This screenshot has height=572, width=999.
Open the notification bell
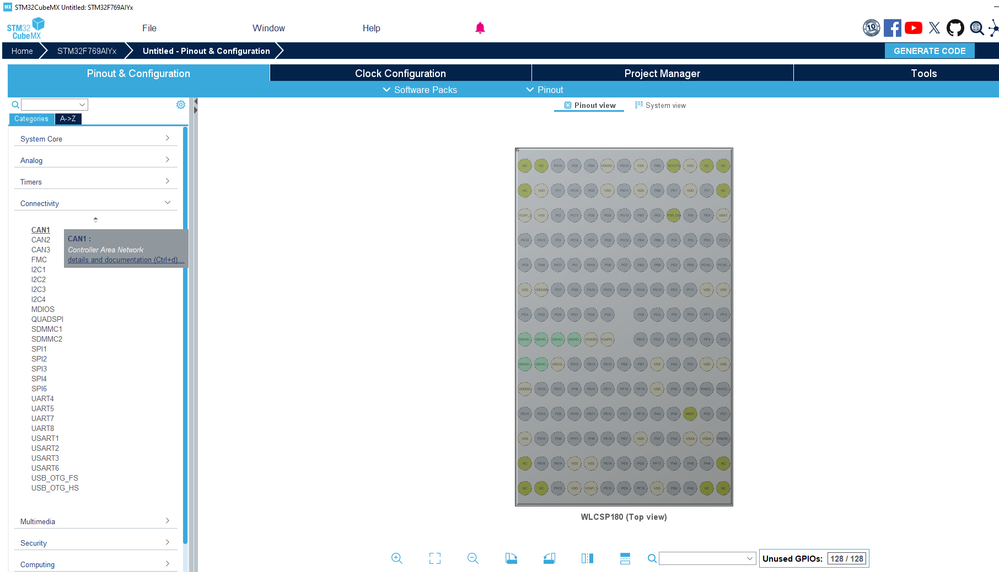pos(480,28)
